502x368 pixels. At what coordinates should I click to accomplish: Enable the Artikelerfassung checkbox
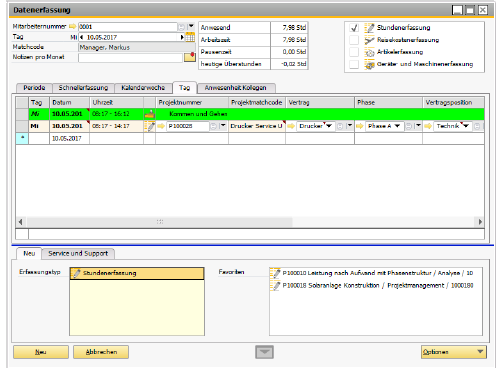(354, 52)
